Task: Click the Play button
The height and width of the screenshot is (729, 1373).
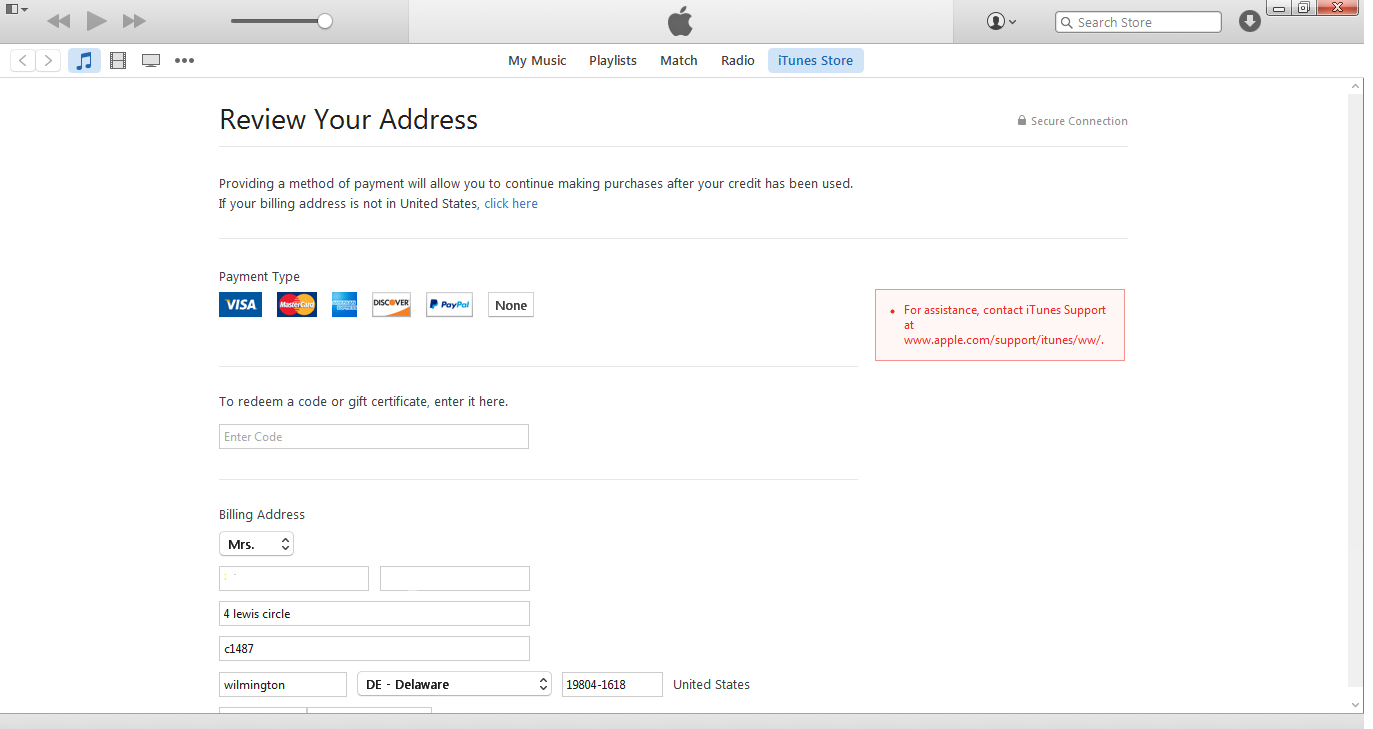Action: [96, 21]
